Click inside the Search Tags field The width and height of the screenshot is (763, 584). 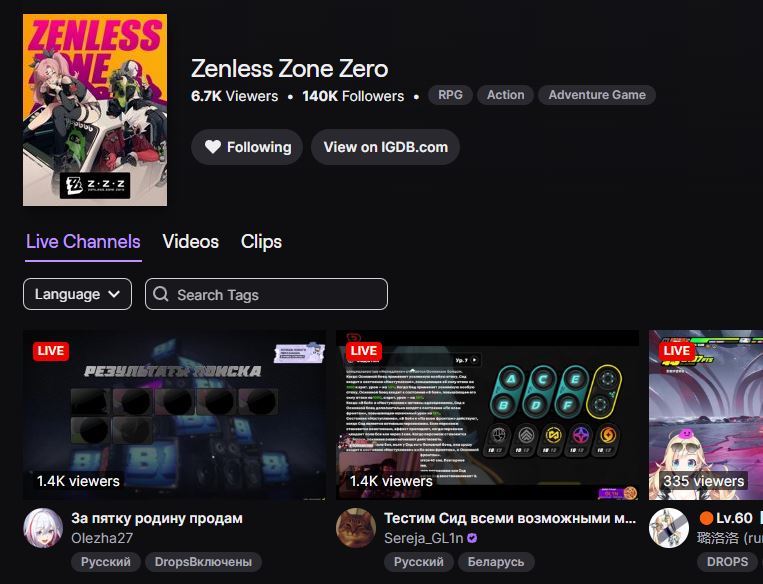pyautogui.click(x=267, y=294)
